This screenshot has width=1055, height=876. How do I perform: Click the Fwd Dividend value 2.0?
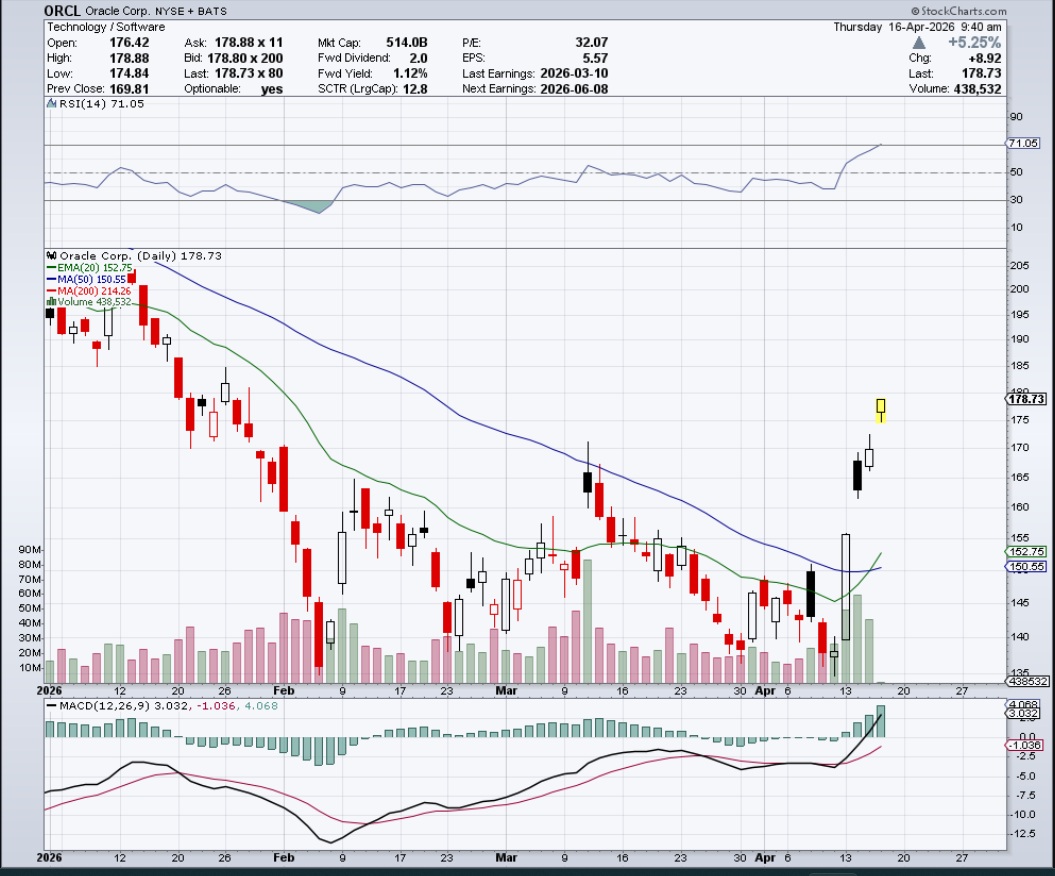point(418,58)
